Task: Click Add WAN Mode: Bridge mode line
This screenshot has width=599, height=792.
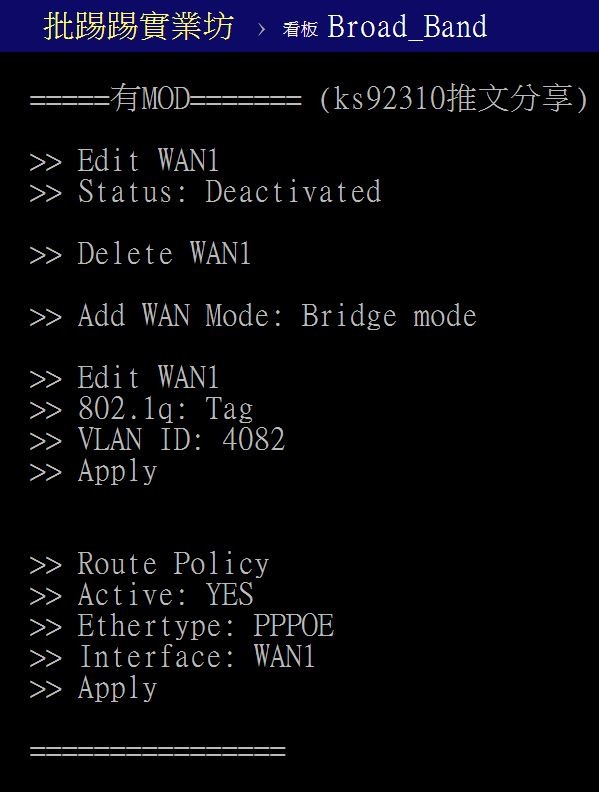Action: pos(253,317)
